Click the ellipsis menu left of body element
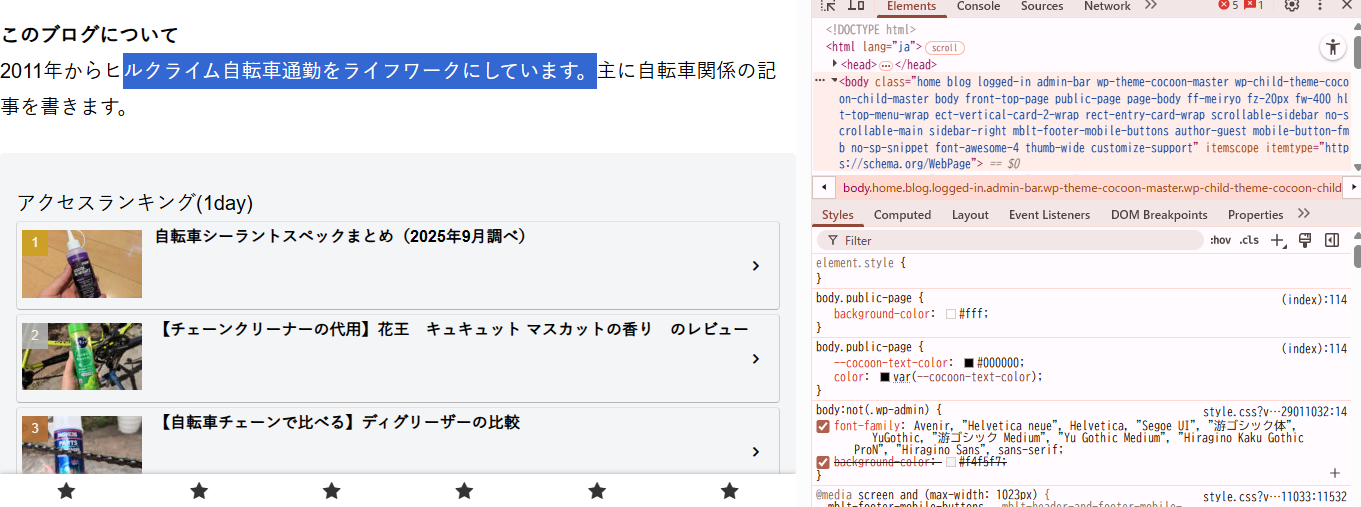Screen dimensions: 1361x507 [x=820, y=80]
